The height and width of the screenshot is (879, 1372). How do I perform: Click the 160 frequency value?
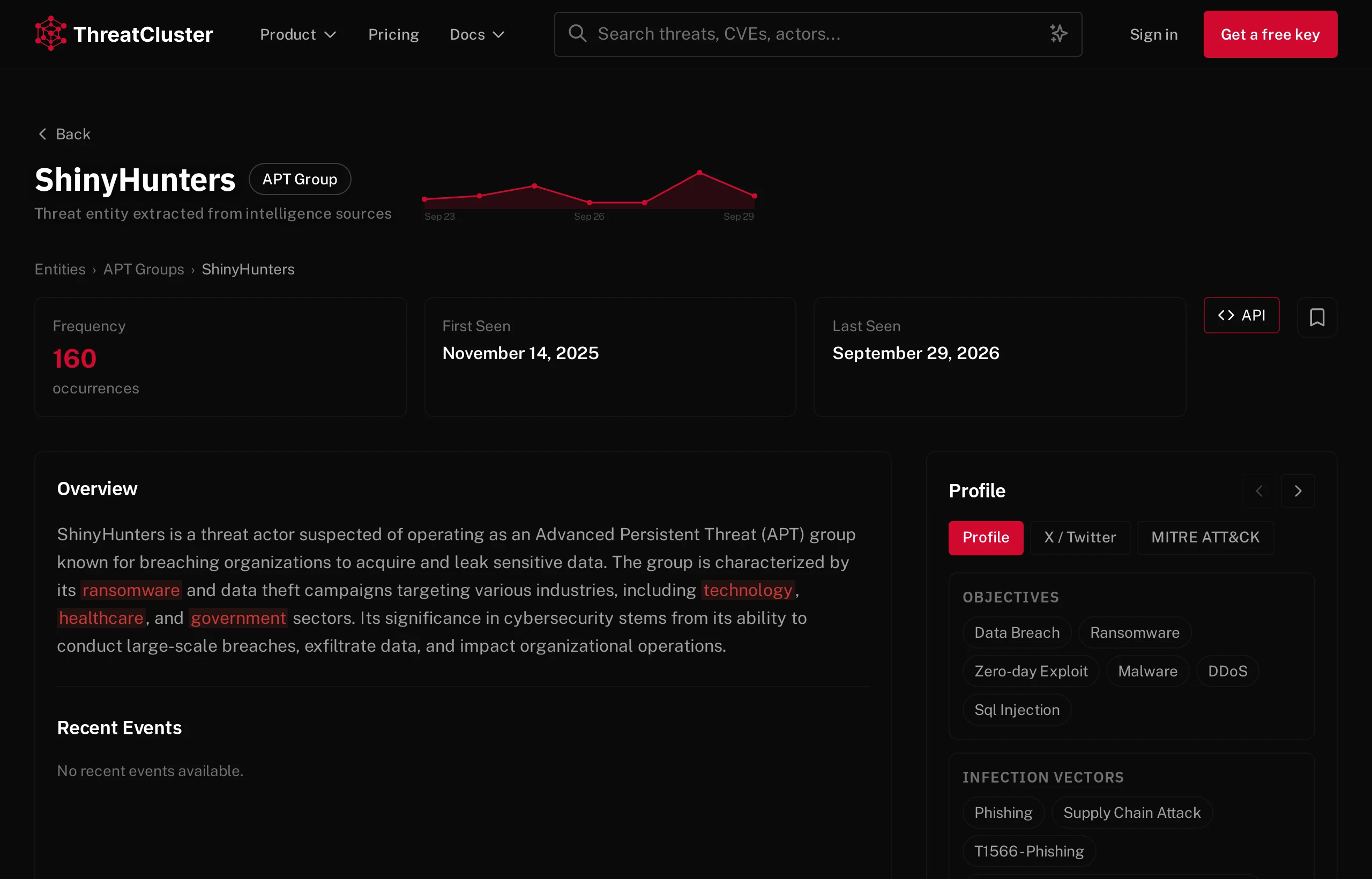(x=75, y=359)
